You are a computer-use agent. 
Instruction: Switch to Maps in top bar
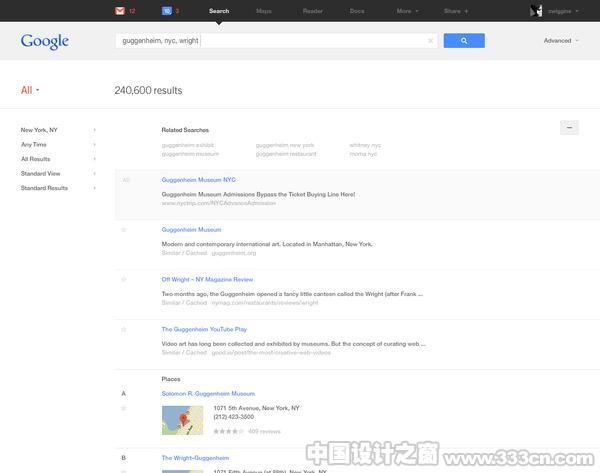[x=264, y=11]
